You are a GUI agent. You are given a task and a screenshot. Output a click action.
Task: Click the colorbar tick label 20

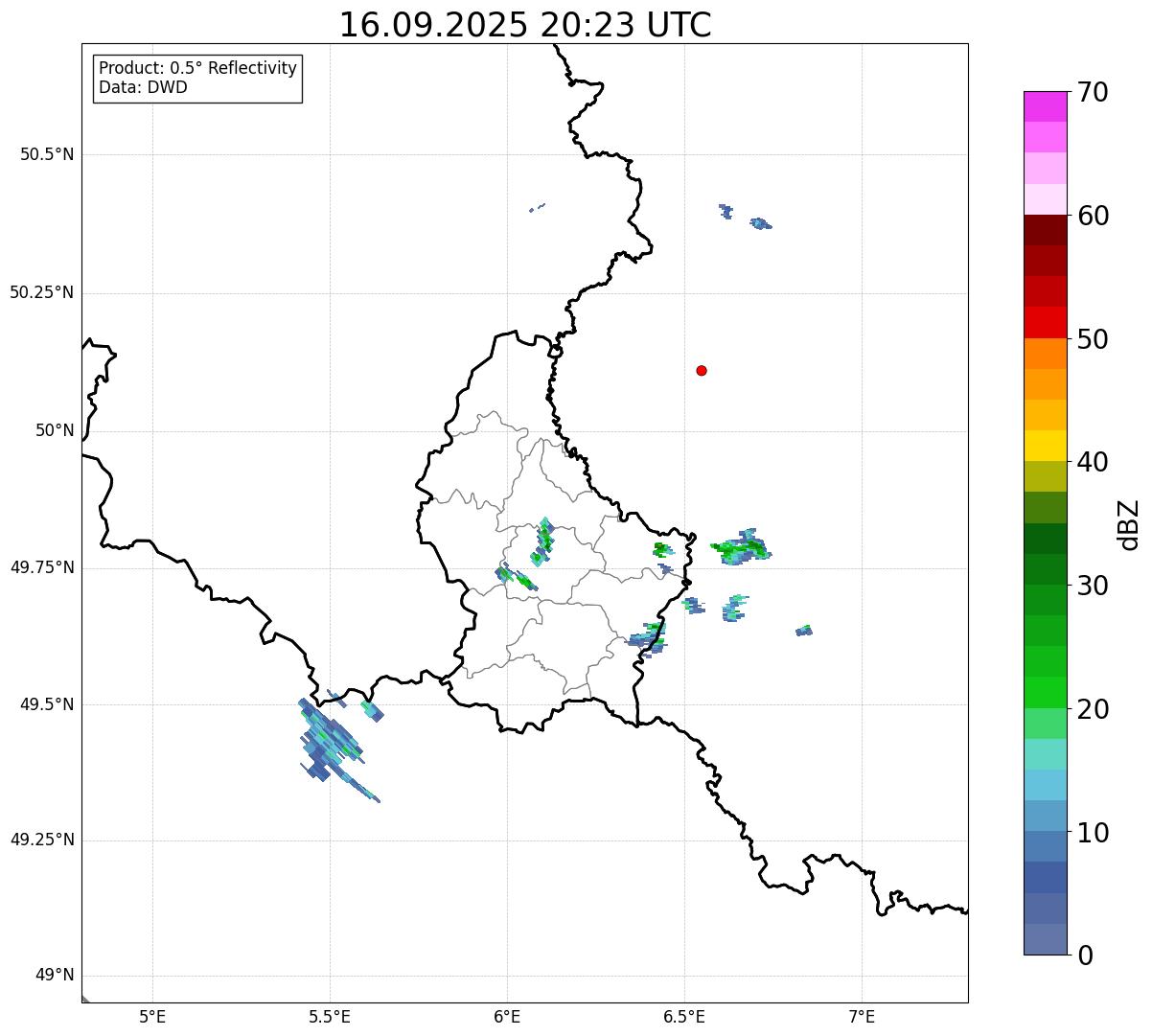[x=1093, y=709]
